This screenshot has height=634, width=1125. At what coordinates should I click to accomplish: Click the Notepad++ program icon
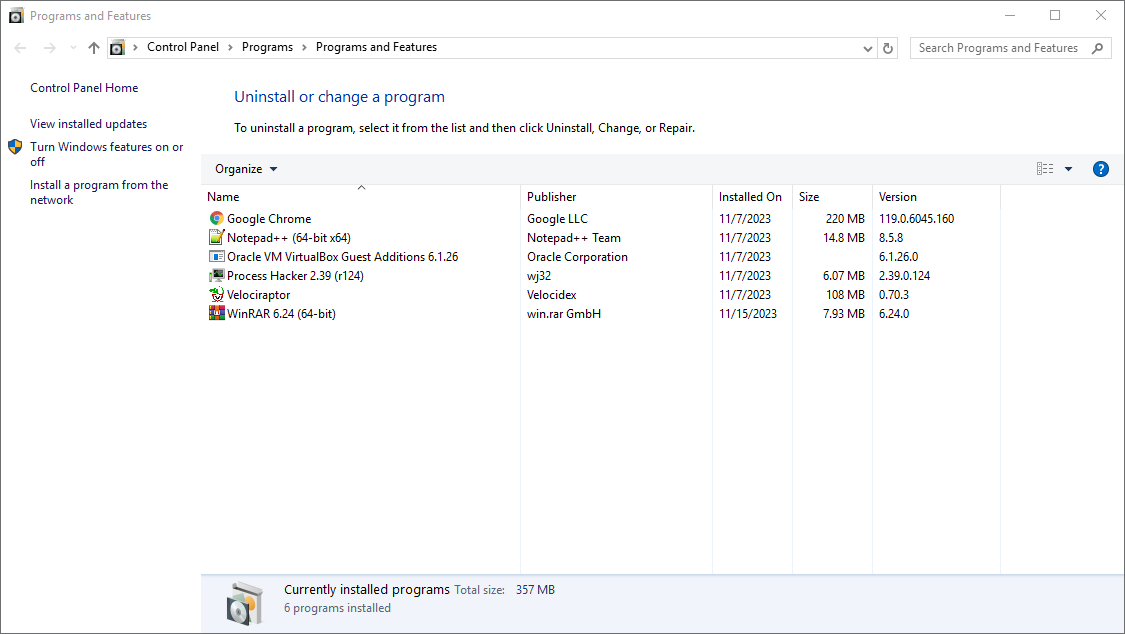216,237
